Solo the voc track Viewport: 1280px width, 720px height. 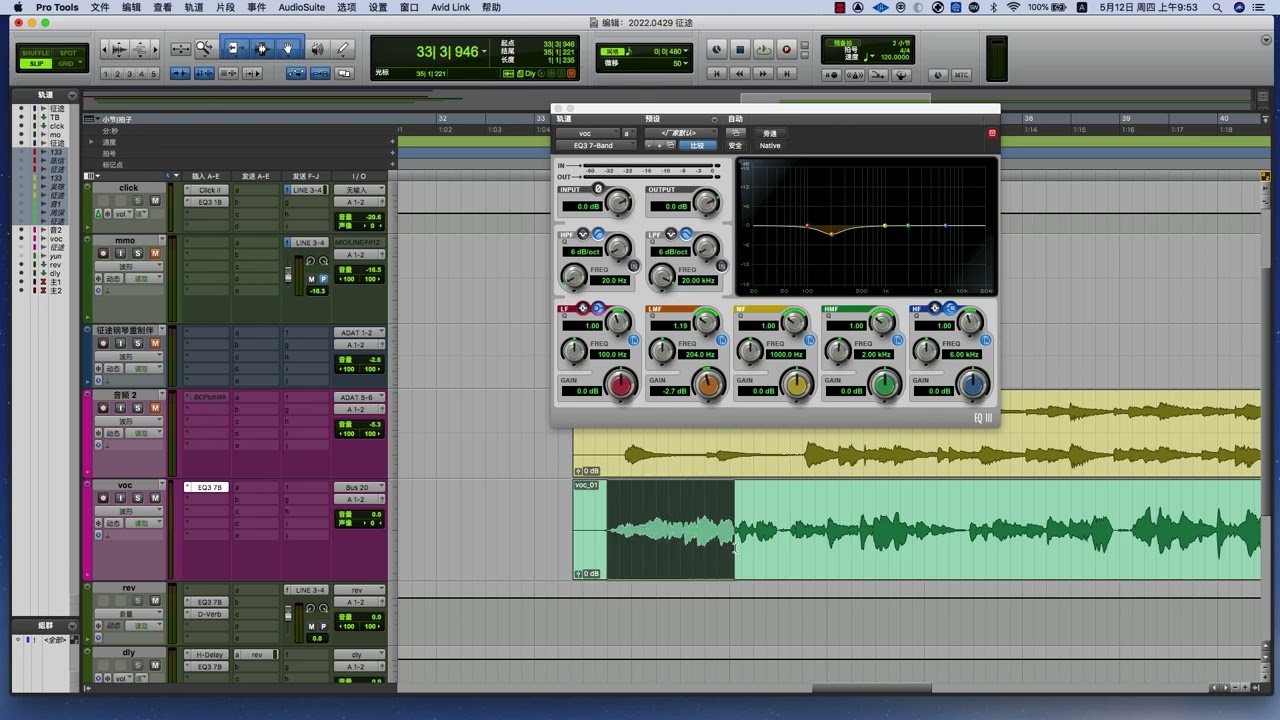click(138, 498)
